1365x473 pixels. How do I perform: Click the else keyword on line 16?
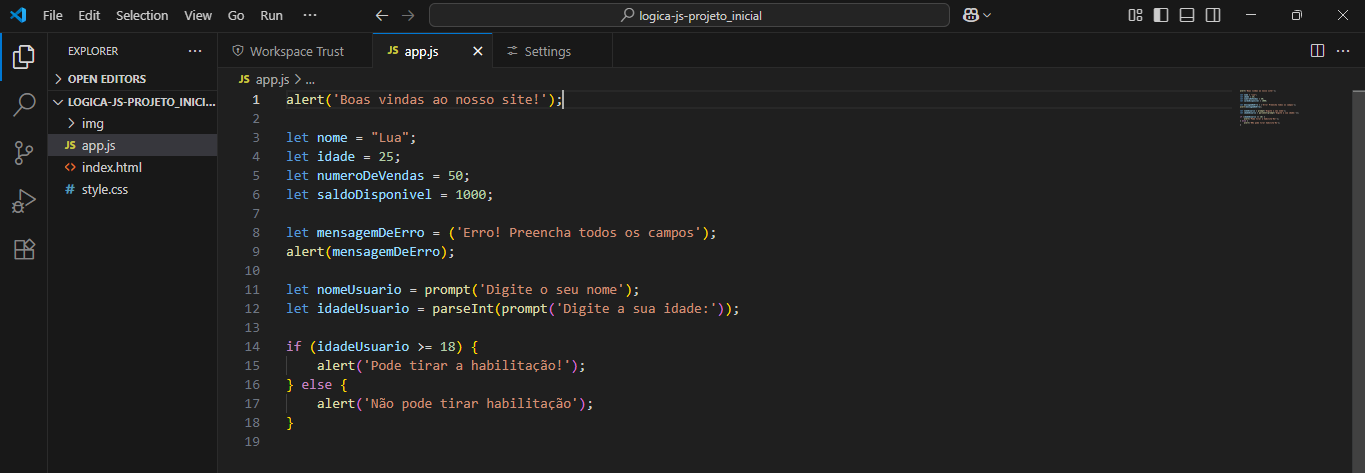(x=317, y=385)
